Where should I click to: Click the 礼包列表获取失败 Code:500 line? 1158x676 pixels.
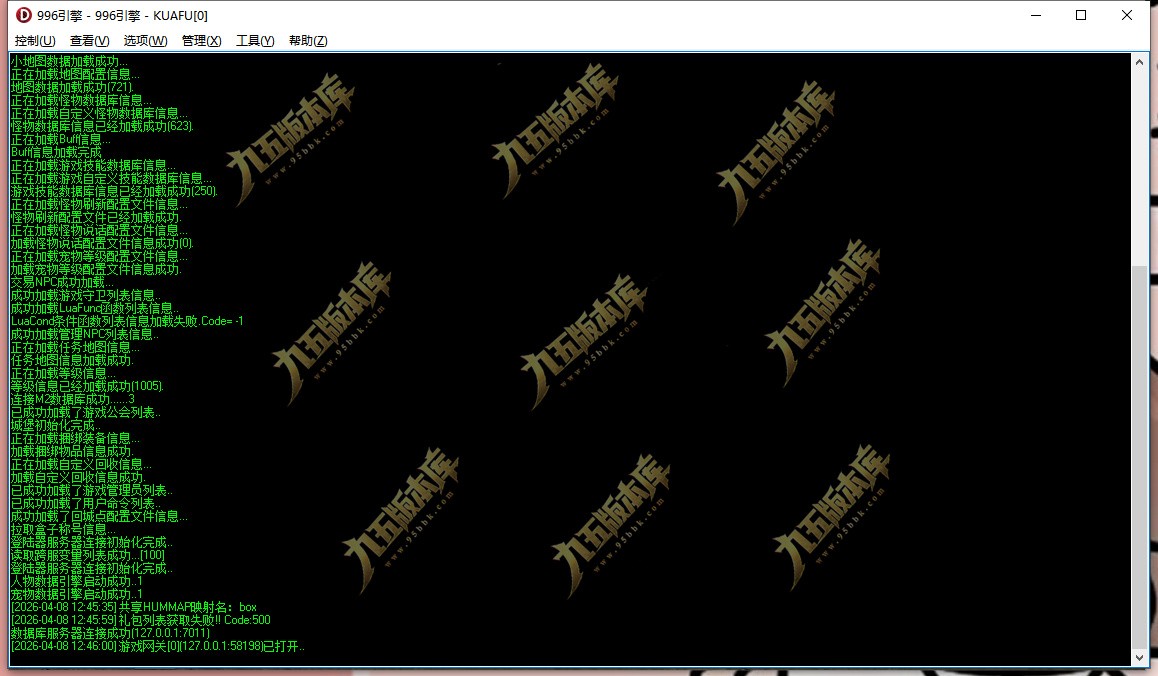140,620
